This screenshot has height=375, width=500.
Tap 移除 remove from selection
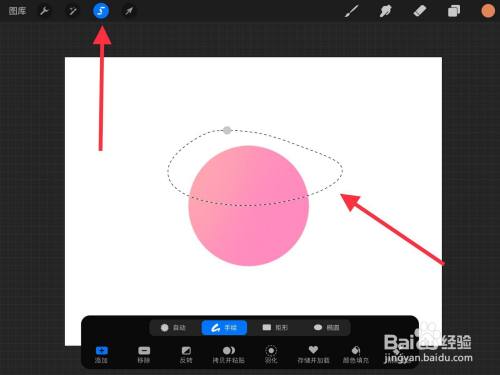(144, 355)
